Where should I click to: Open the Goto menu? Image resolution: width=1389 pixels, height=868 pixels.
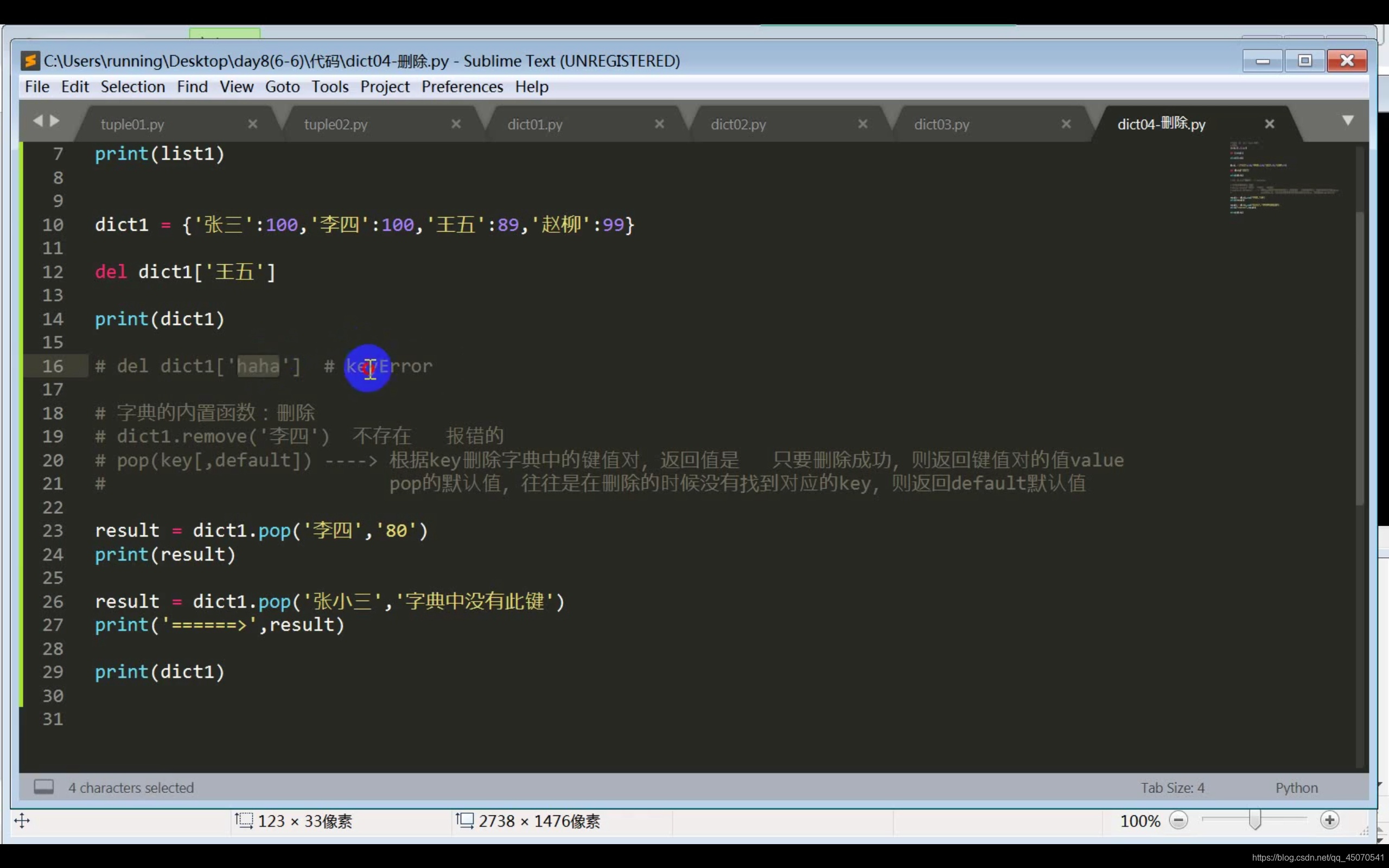[282, 87]
